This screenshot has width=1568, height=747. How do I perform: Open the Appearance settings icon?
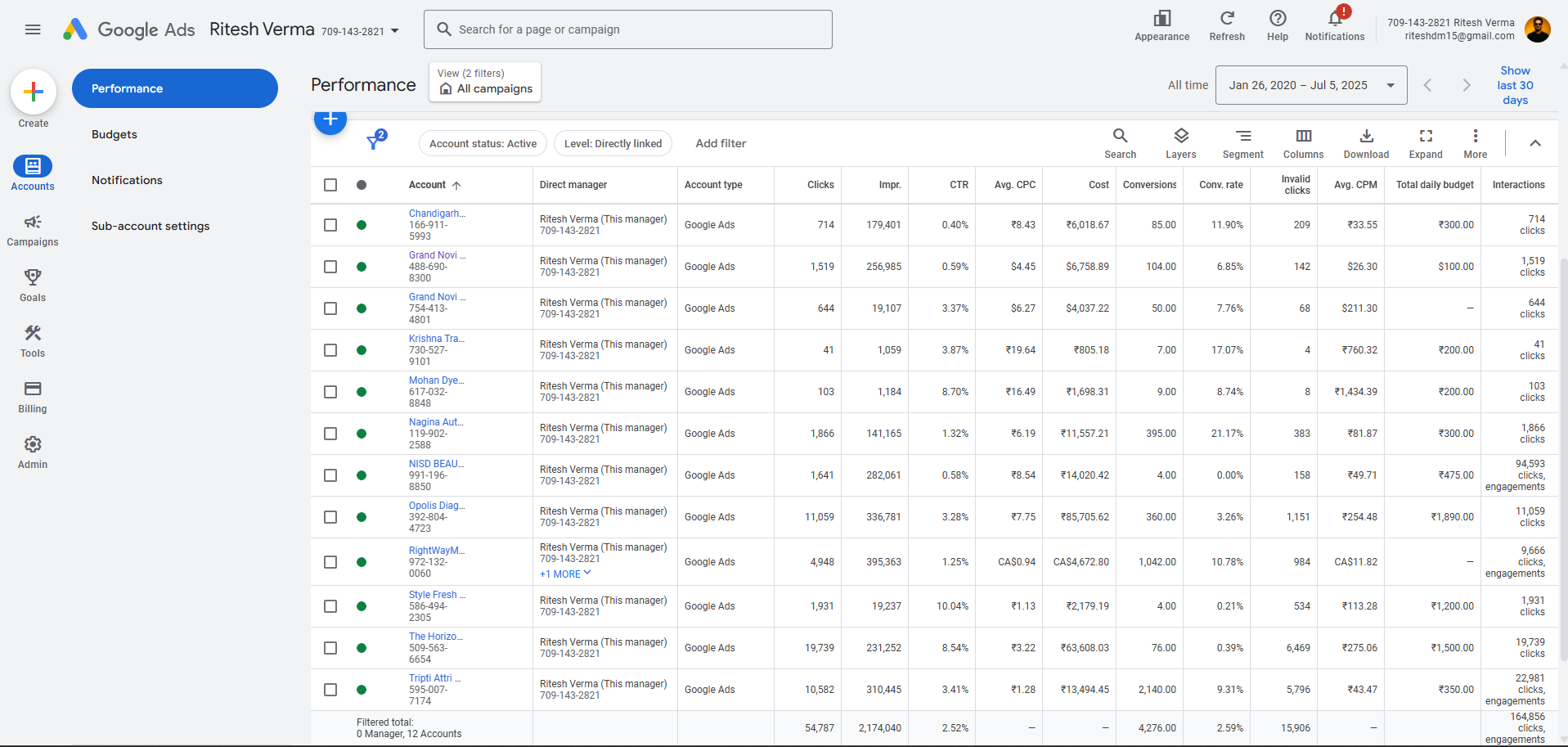1161,20
